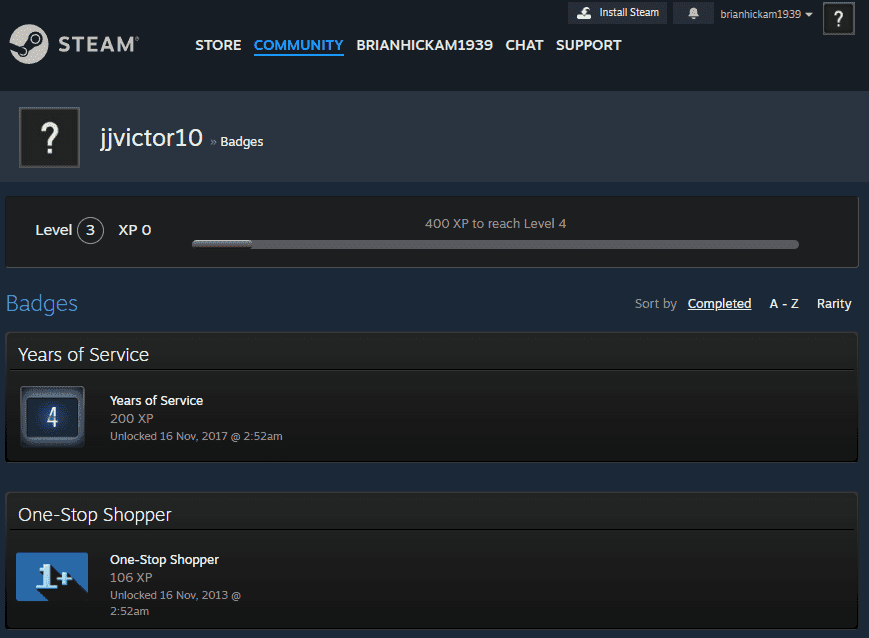The image size is (869, 638).
Task: Open the notifications bell icon
Action: click(x=693, y=13)
